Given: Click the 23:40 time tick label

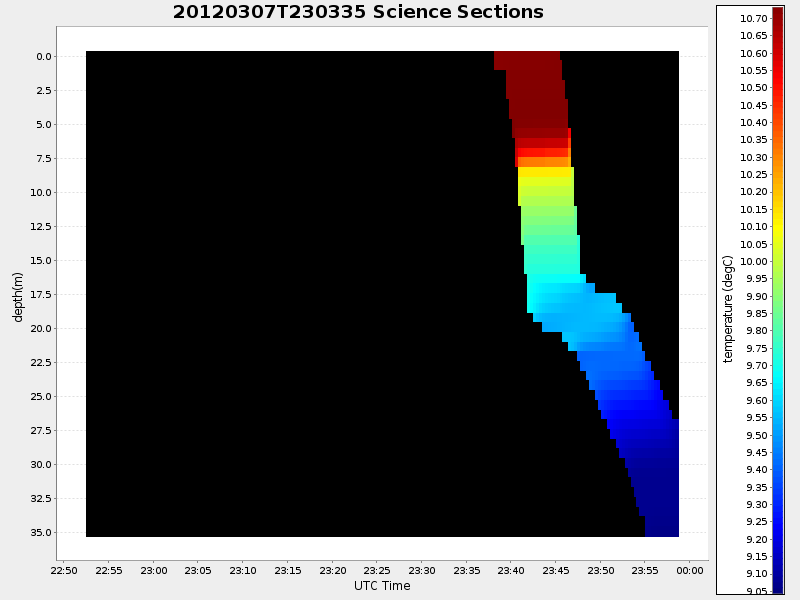Looking at the screenshot, I should coord(511,570).
